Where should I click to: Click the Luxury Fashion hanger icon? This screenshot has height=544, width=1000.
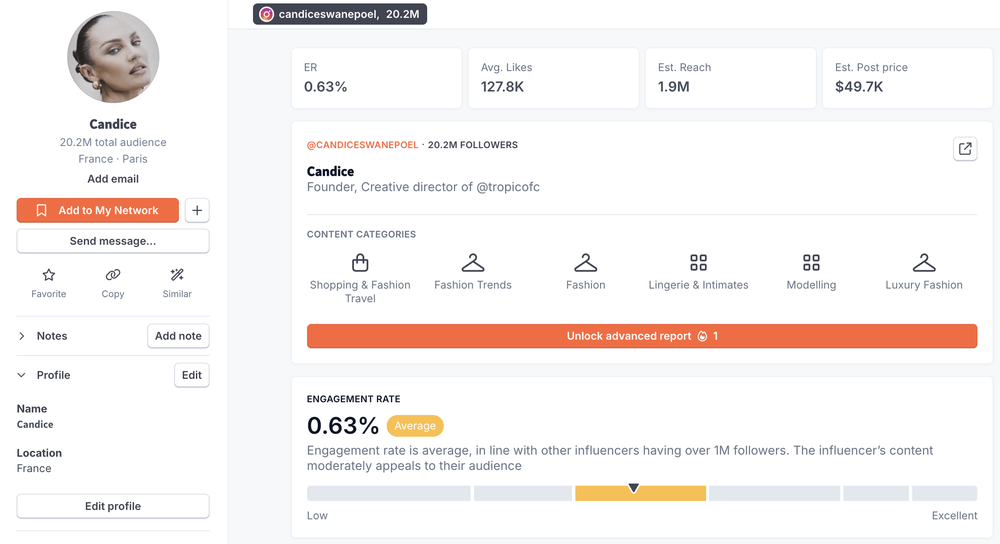[923, 263]
